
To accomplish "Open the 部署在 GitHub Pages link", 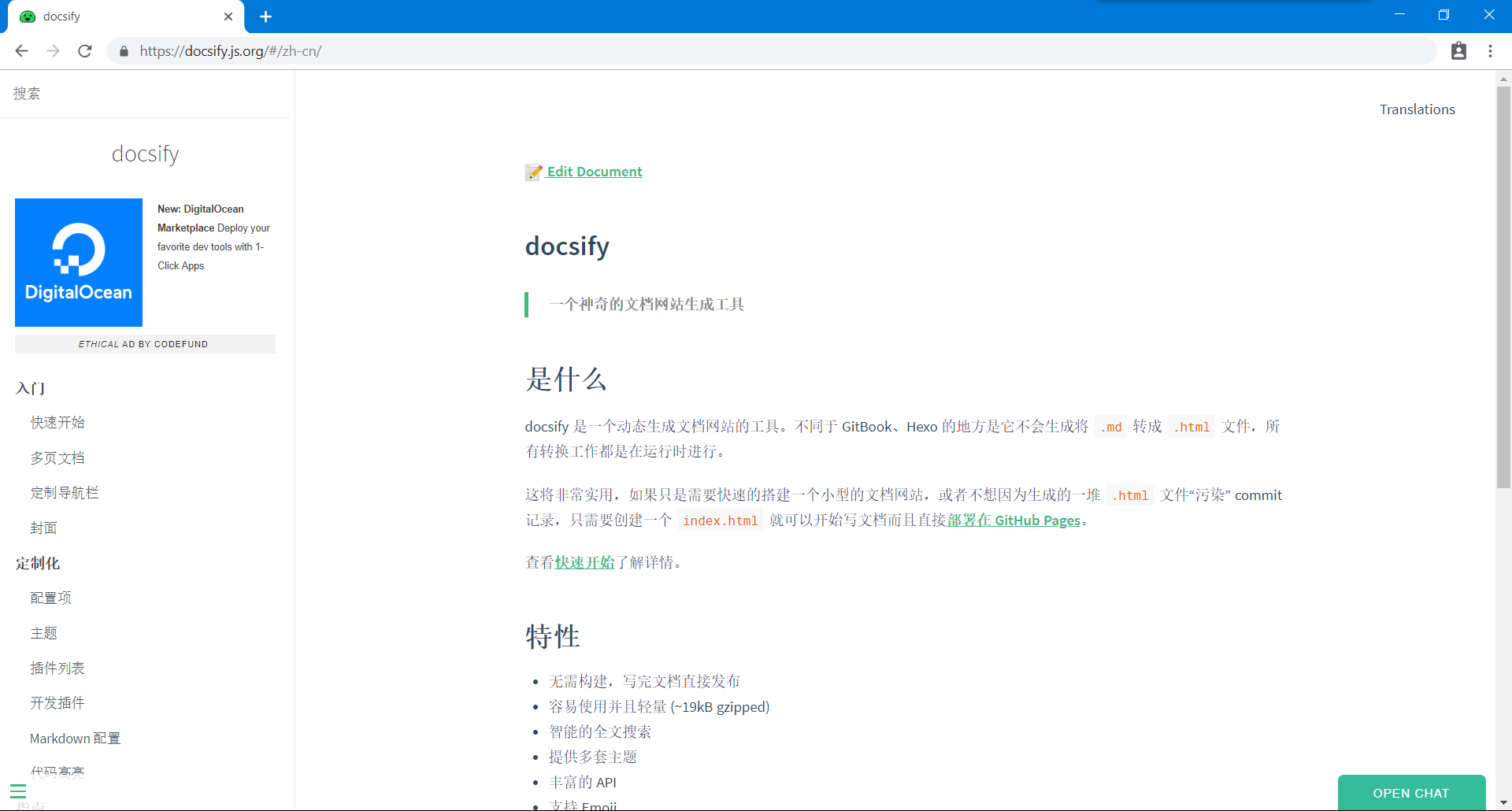I will click(x=1014, y=520).
